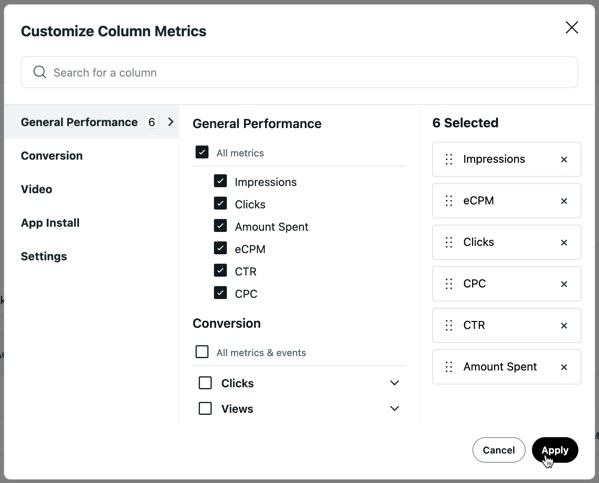Viewport: 599px width, 483px height.
Task: Grab the drag handle beside selected CTR
Action: 449,325
